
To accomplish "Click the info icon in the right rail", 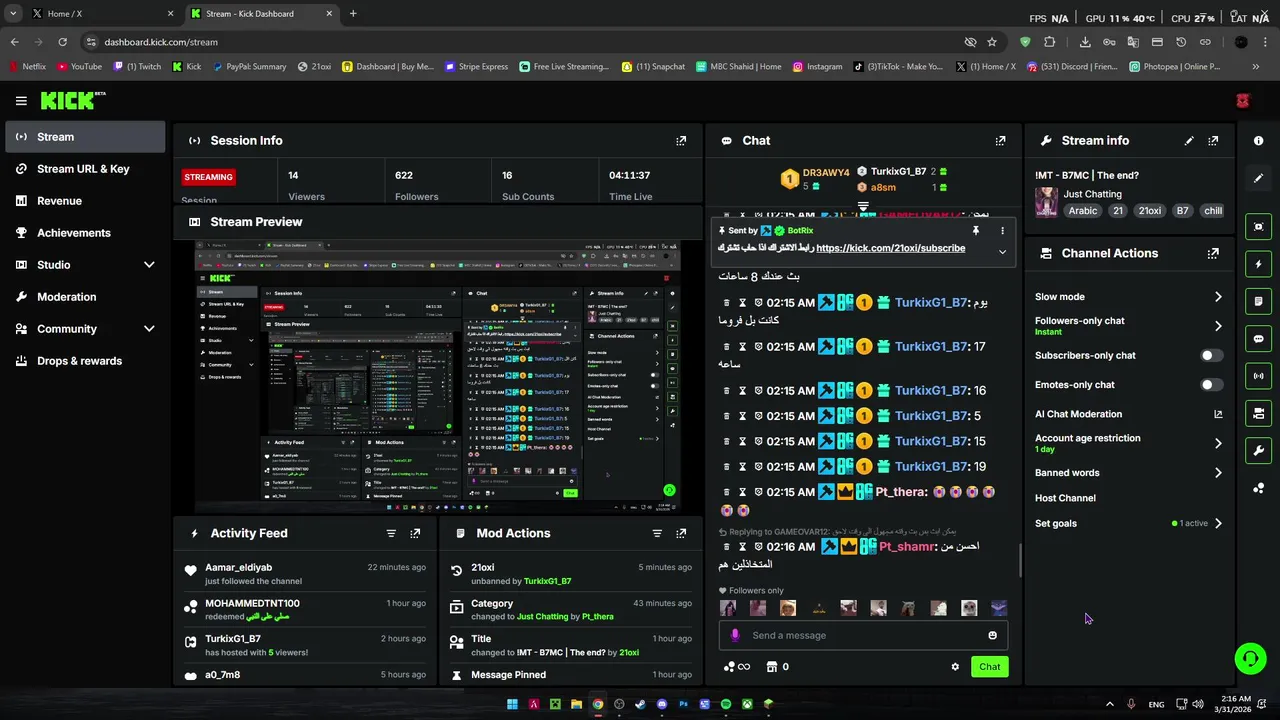I will (x=1259, y=141).
